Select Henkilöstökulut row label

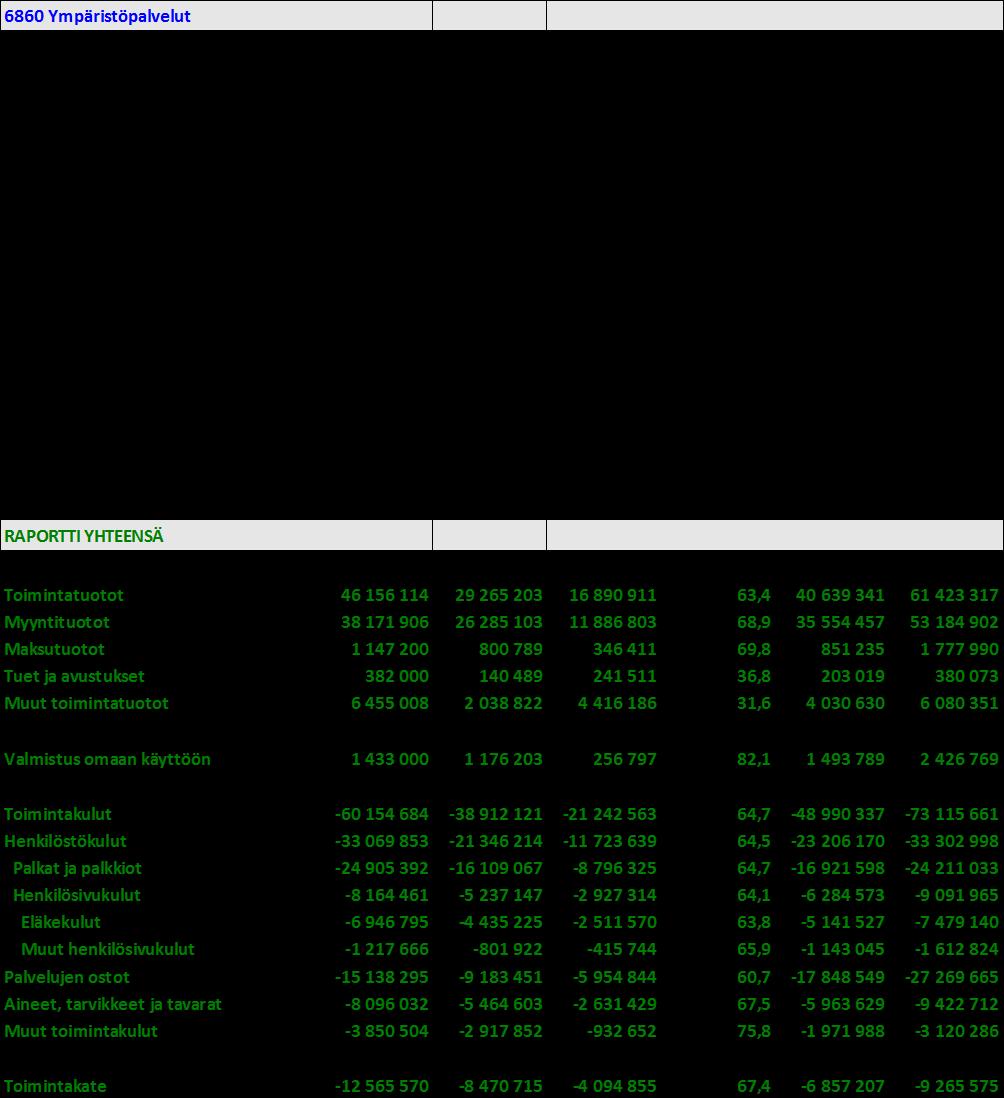point(65,841)
